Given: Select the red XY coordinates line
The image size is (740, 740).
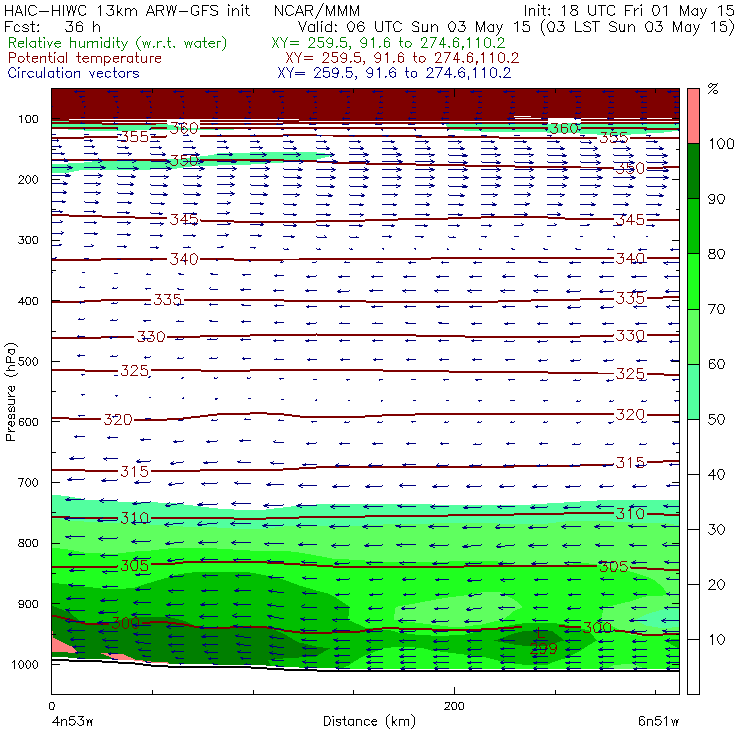Looking at the screenshot, I should (x=402, y=58).
